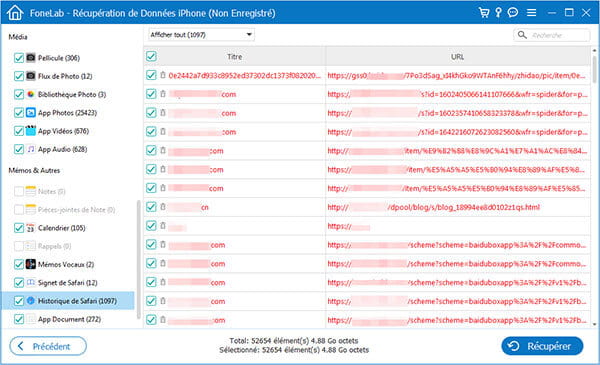Click the App Vidéos clapperboard icon

pos(31,130)
